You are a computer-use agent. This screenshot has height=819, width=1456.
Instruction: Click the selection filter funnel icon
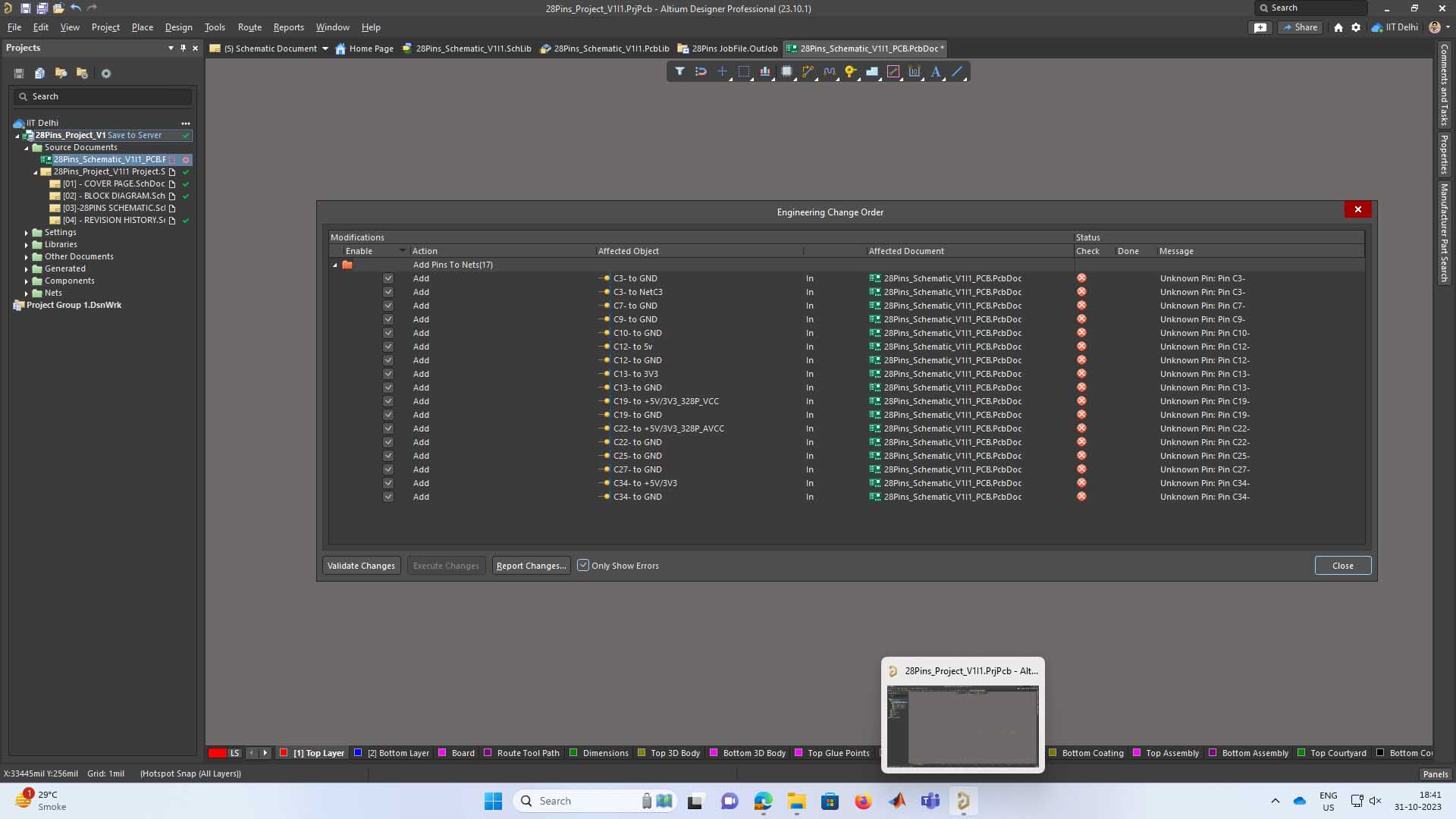(x=679, y=71)
